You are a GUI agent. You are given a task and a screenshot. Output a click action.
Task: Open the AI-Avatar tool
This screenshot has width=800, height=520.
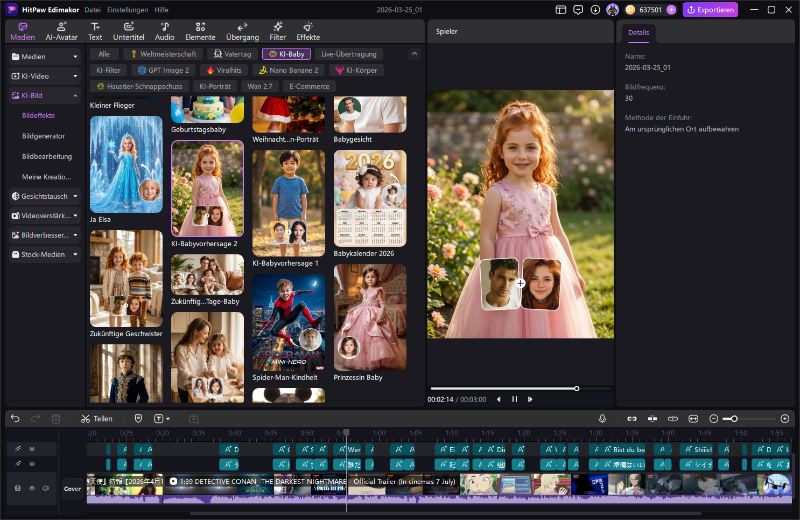tap(61, 31)
